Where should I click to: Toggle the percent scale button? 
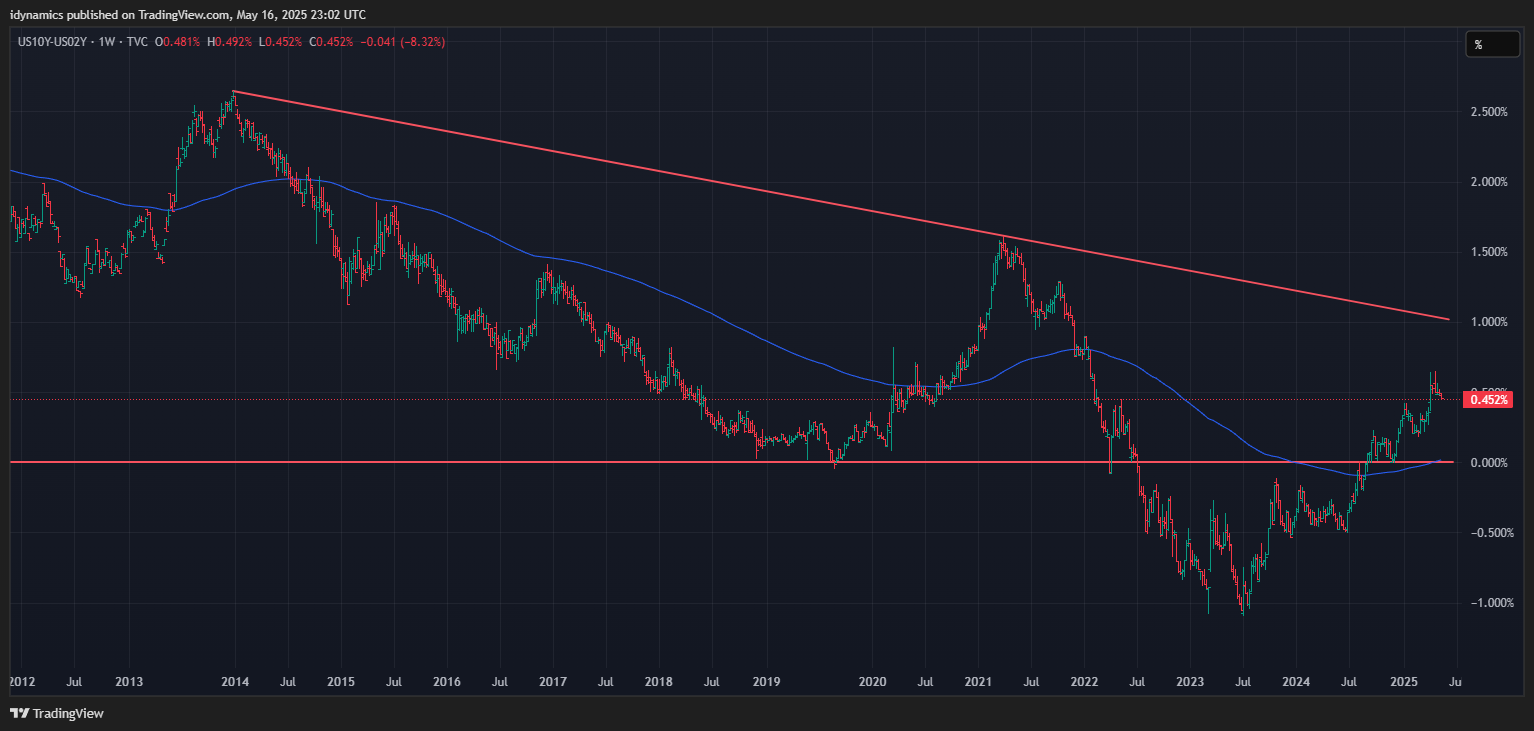click(1491, 44)
